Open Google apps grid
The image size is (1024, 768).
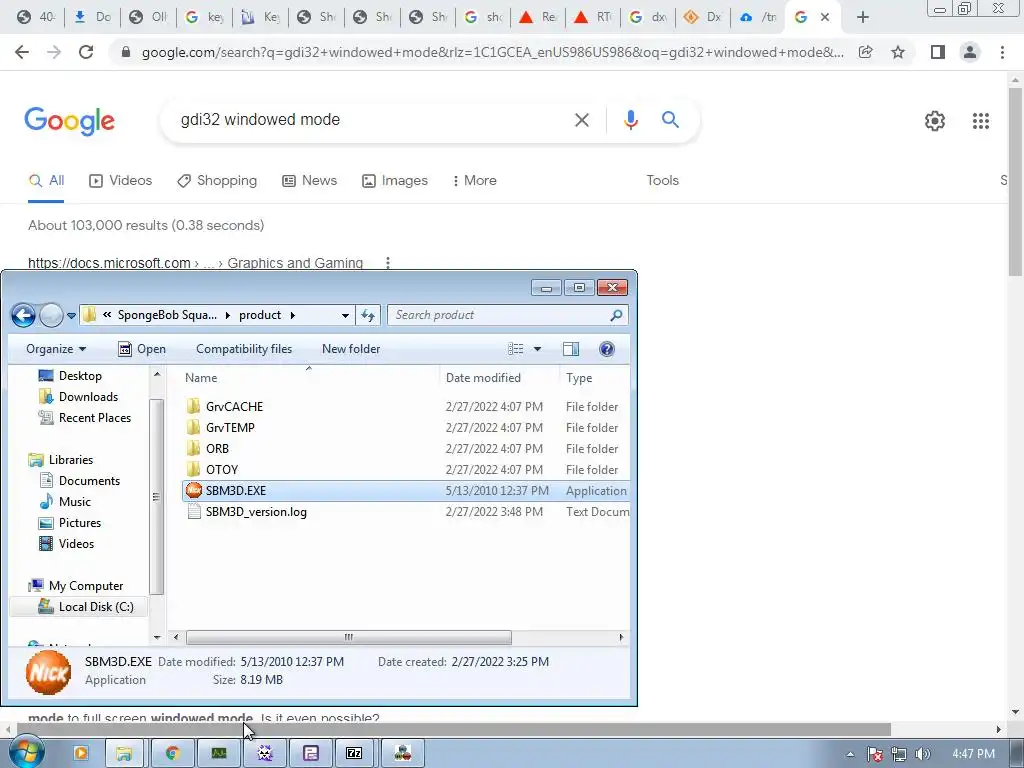click(x=981, y=121)
